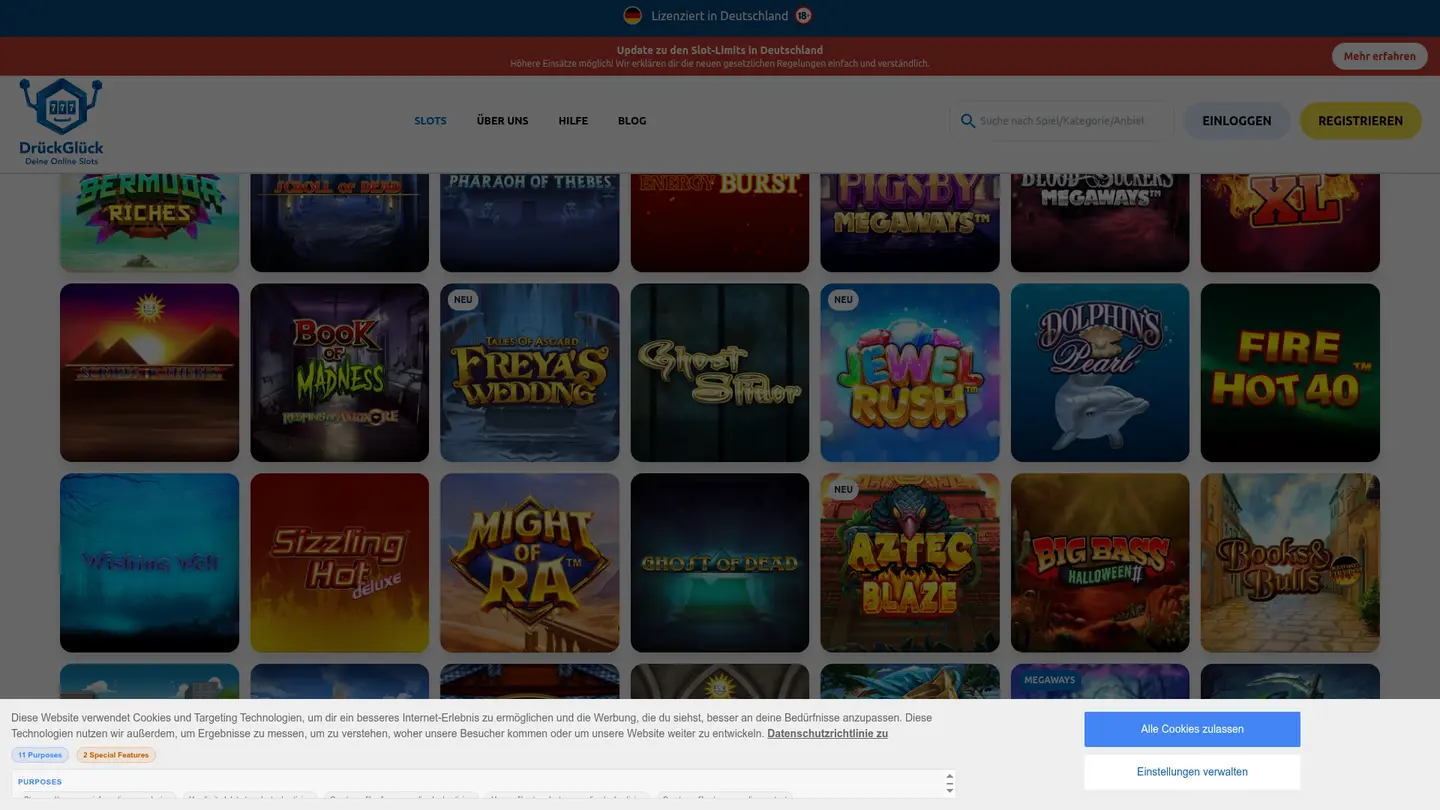Click Update zu den Slot-Limits headline
This screenshot has height=810, width=1440.
(720, 50)
